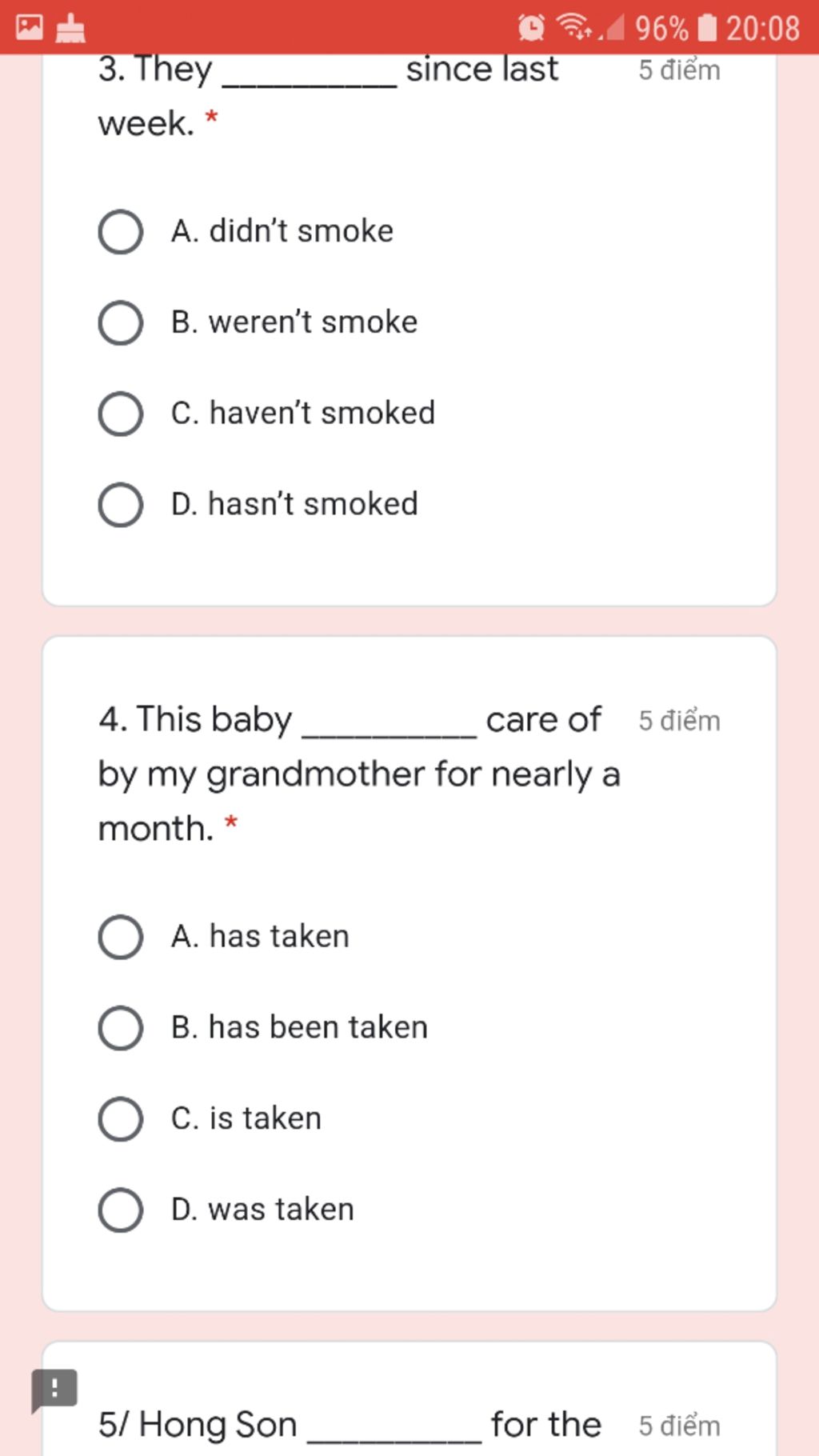Tap the alarm clock status icon
This screenshot has width=819, height=1456.
(x=531, y=28)
